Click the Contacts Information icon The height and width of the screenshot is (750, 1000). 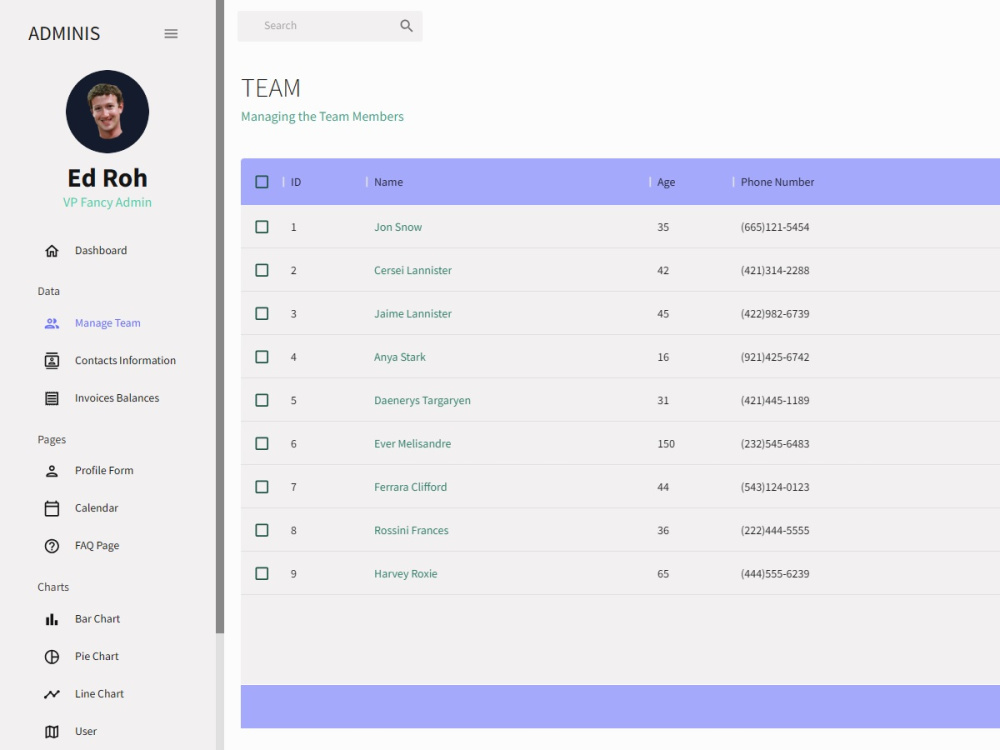pos(51,359)
